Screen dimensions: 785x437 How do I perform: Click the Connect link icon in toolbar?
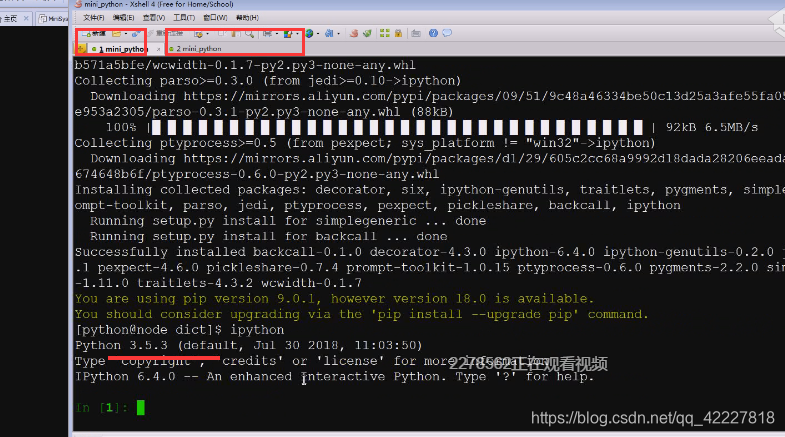(x=136, y=34)
